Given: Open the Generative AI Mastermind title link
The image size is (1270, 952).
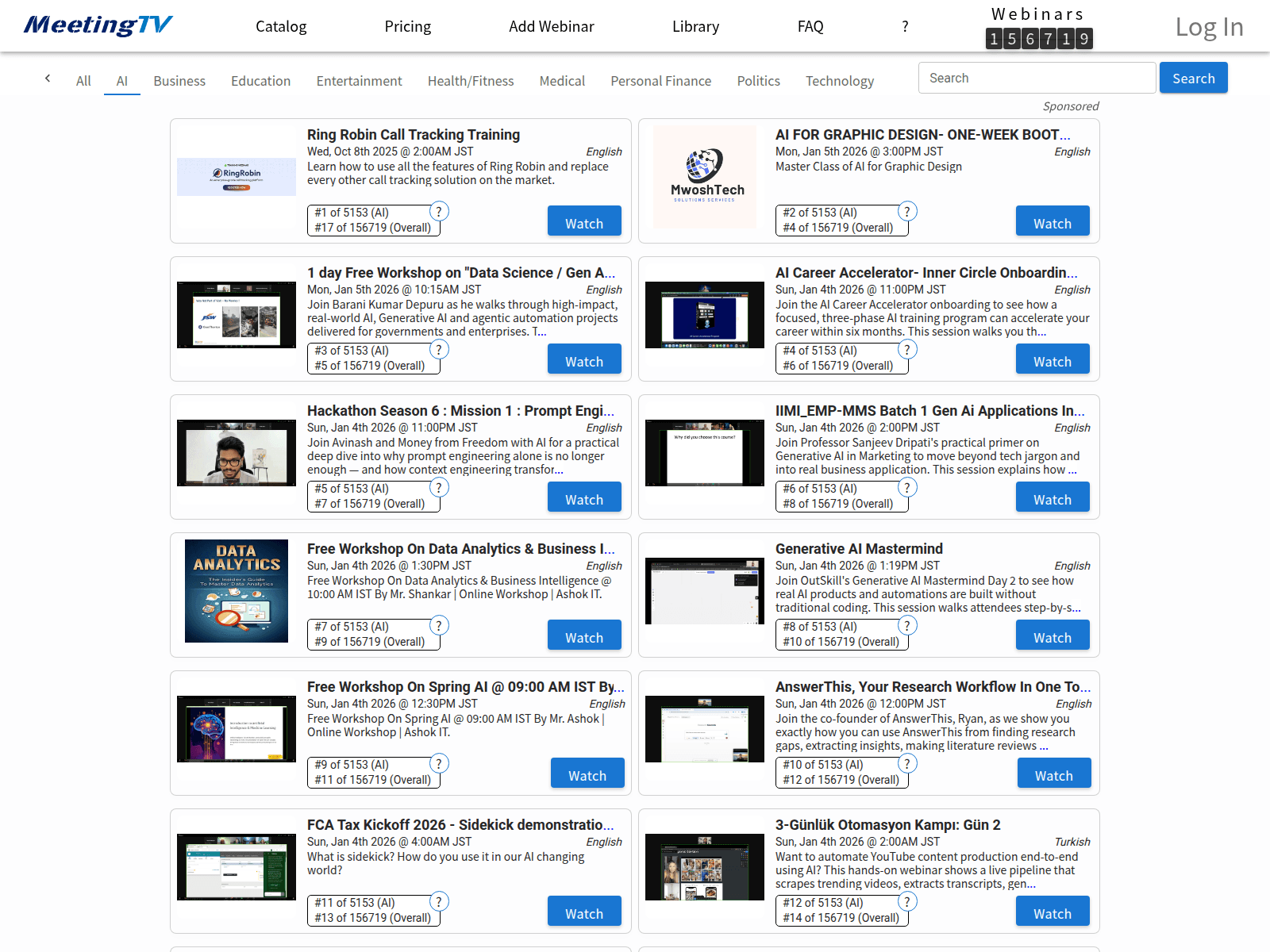Looking at the screenshot, I should pos(859,548).
